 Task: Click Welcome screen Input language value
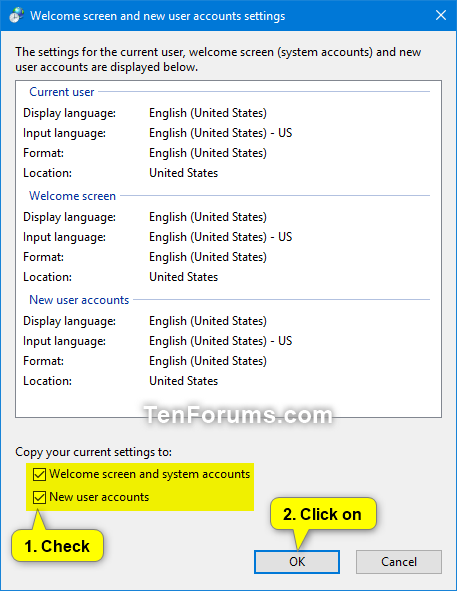pyautogui.click(x=221, y=237)
